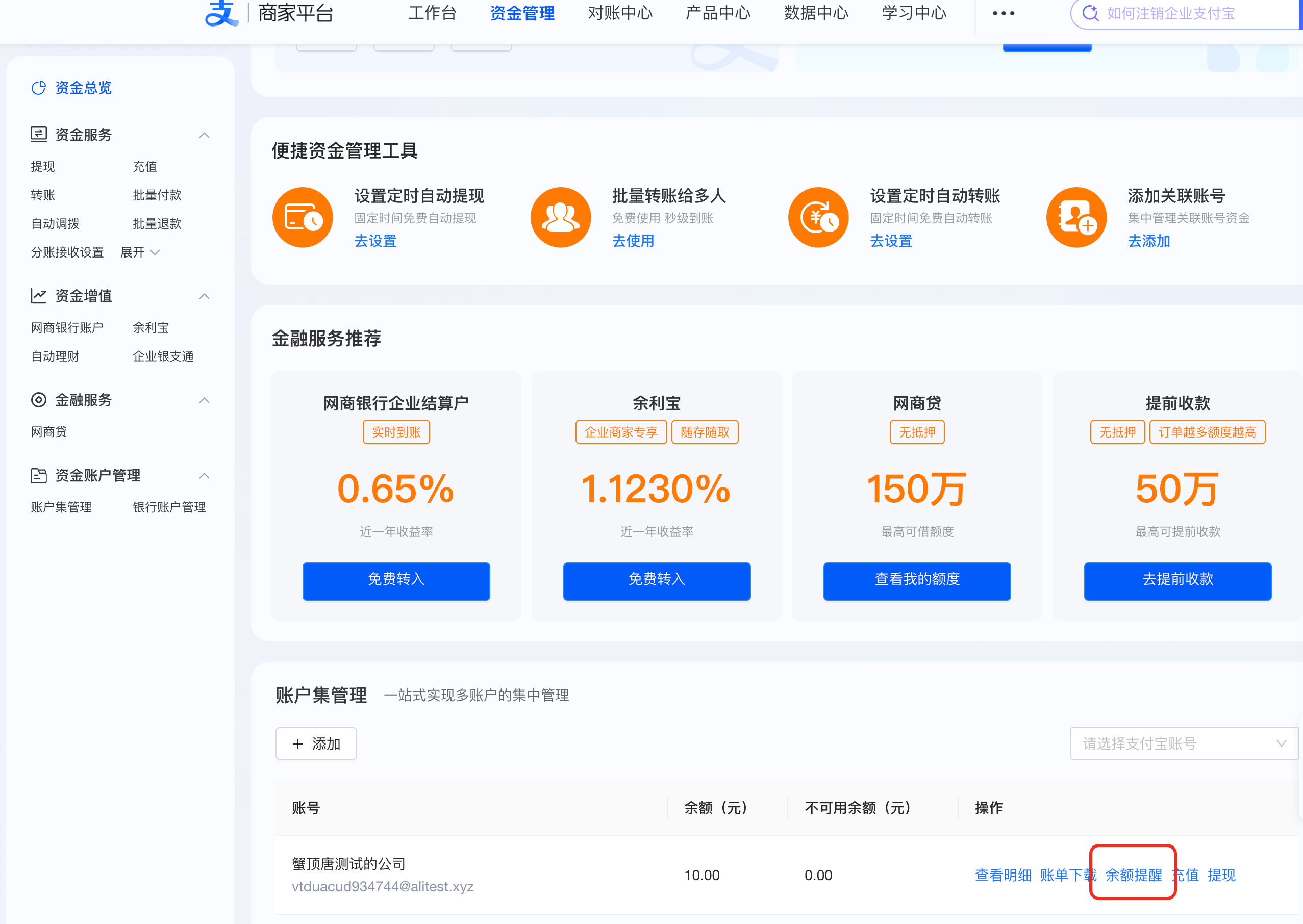Click 查看我的额度 button
Screen dimensions: 1303x924
(916, 580)
